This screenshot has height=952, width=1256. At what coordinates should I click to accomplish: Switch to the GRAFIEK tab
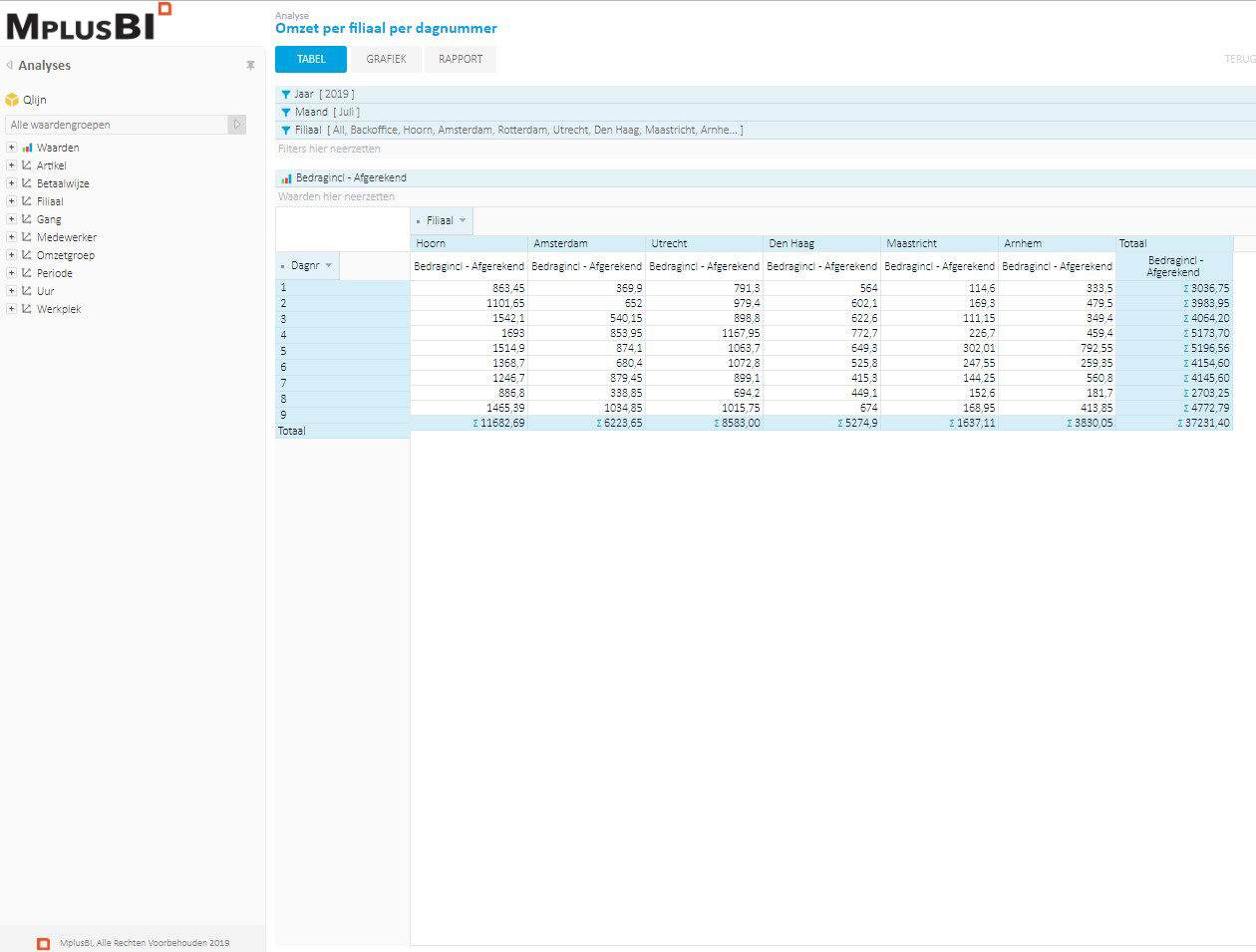tap(386, 59)
